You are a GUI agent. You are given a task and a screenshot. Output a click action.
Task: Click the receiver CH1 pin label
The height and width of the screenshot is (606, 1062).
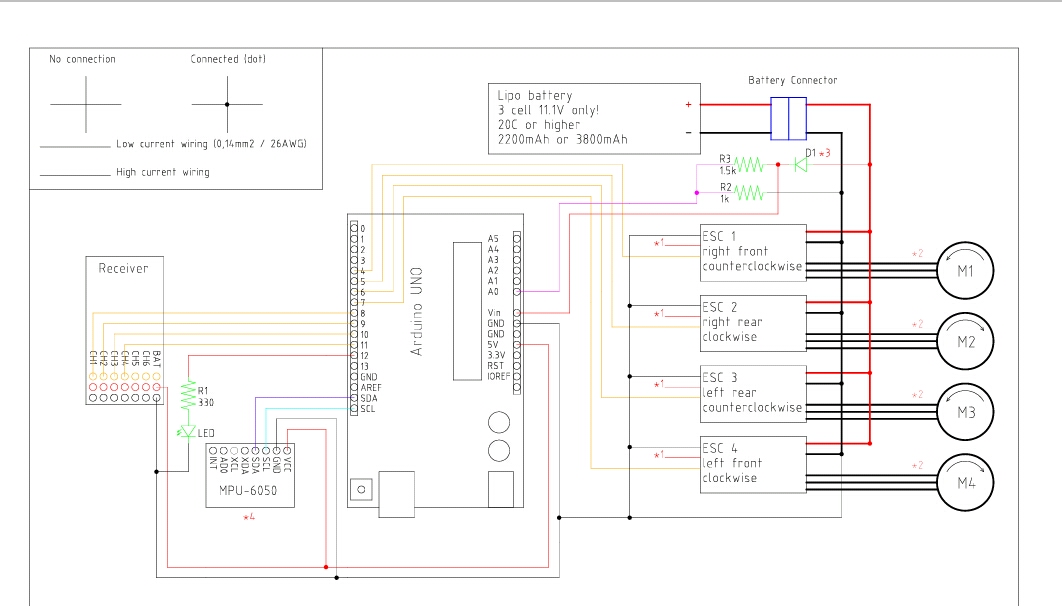tap(93, 358)
